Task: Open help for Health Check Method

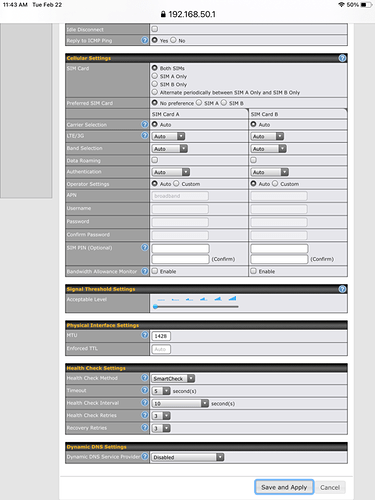Action: click(144, 378)
